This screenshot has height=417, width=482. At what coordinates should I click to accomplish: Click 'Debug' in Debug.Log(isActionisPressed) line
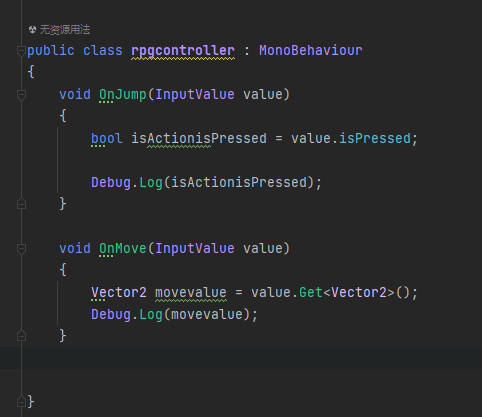(111, 183)
